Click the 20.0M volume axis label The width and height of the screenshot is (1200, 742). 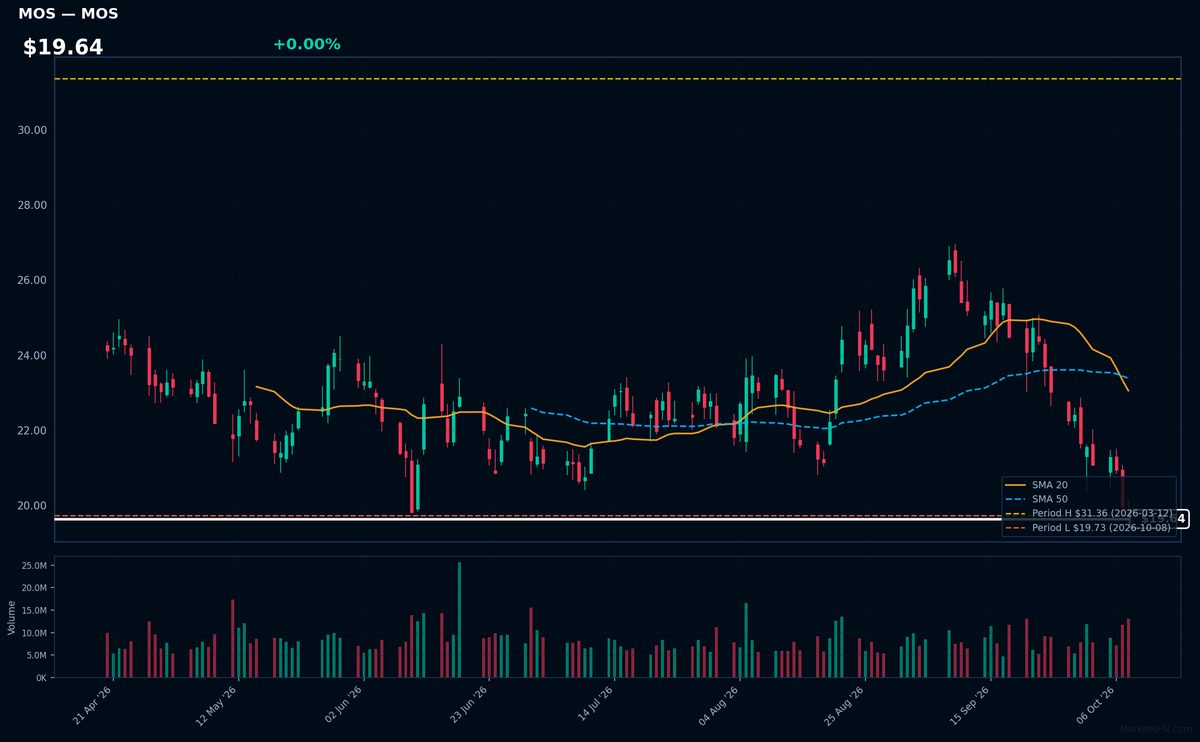pyautogui.click(x=35, y=588)
